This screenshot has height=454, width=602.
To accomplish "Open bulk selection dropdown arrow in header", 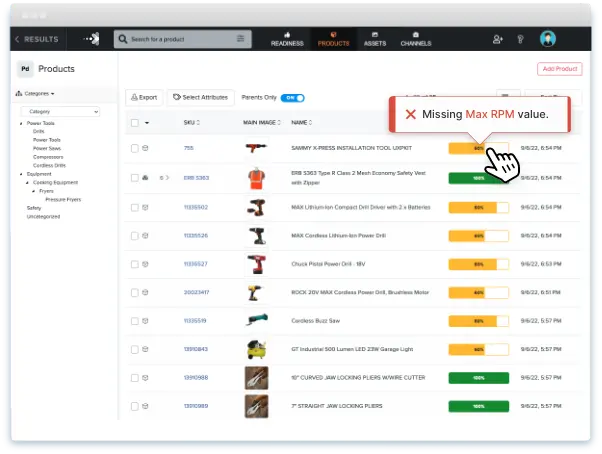I will coord(147,123).
